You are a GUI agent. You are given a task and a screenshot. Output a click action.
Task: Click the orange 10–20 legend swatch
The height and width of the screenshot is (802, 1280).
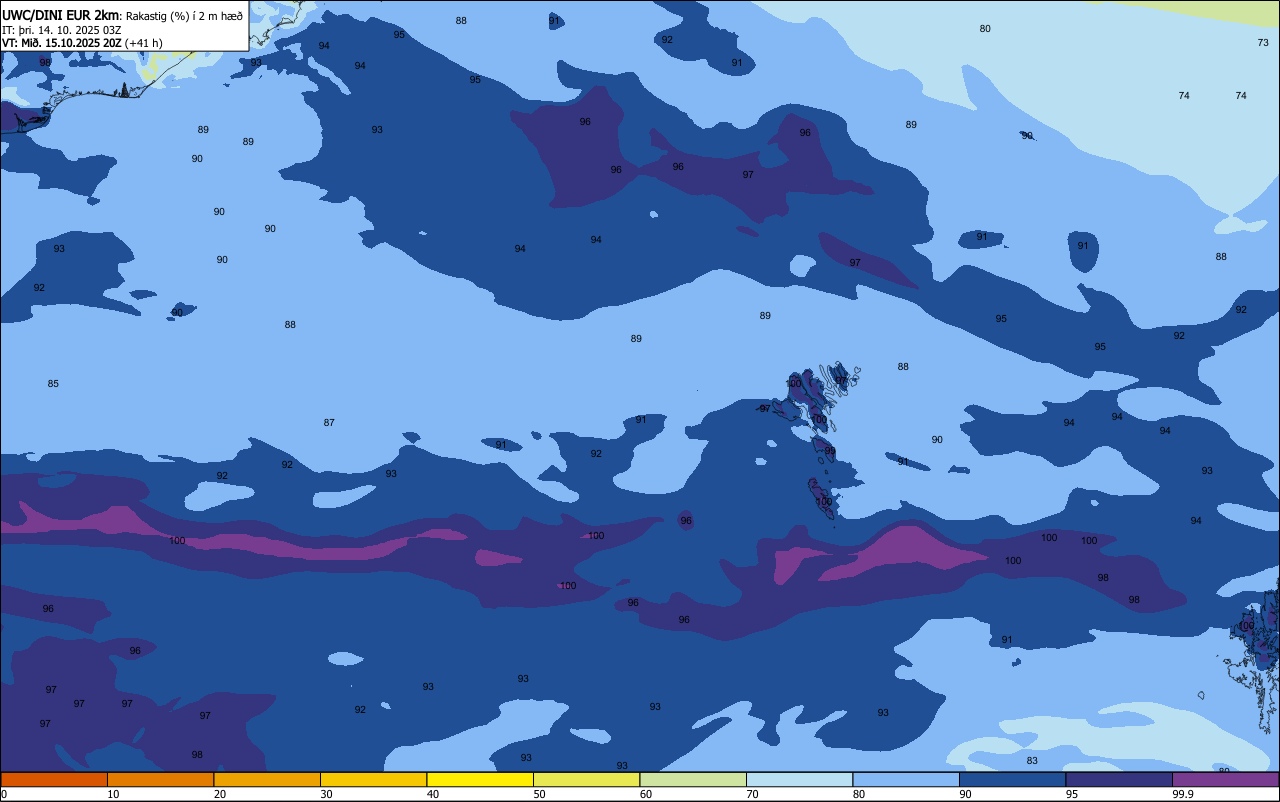160,779
